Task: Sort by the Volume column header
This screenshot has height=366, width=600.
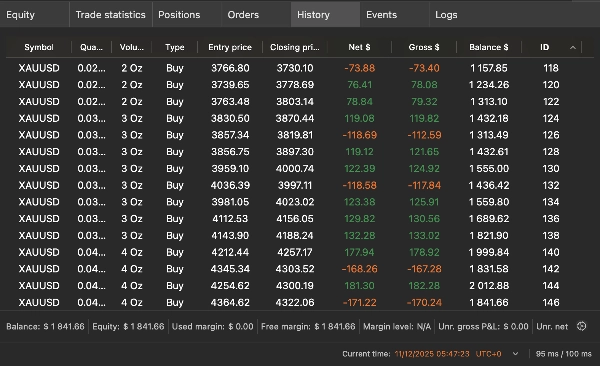Action: click(x=131, y=47)
